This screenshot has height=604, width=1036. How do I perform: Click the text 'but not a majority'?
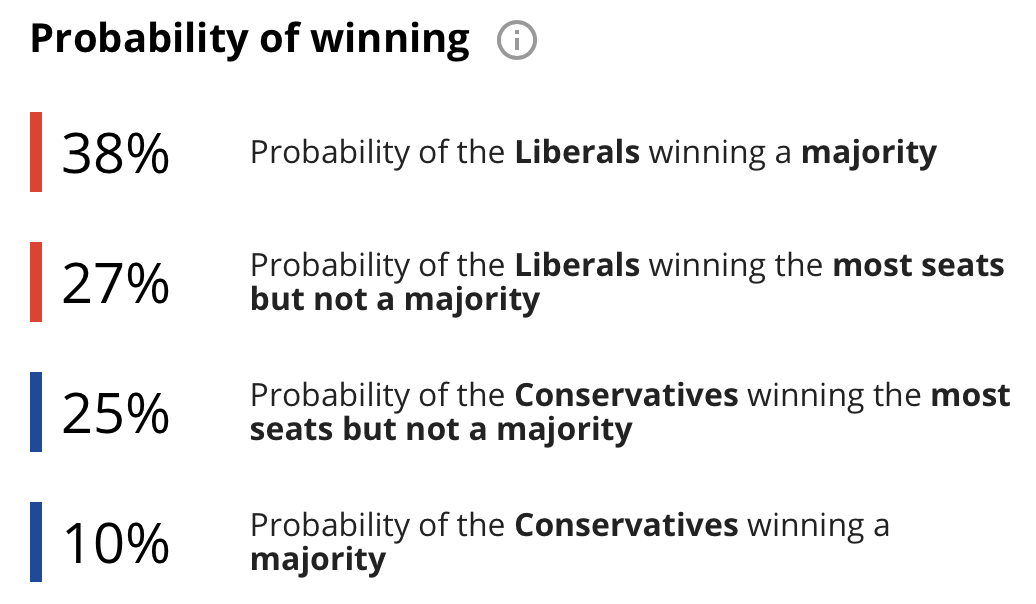[x=394, y=301]
